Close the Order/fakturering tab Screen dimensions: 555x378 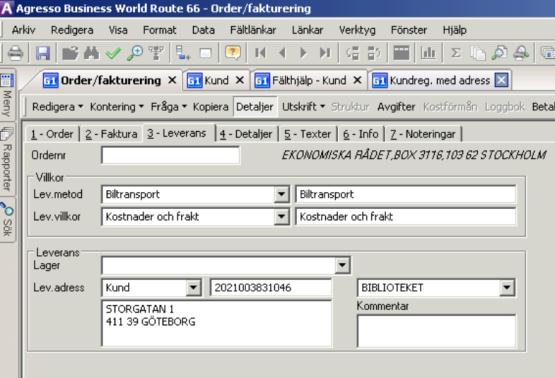[172, 80]
